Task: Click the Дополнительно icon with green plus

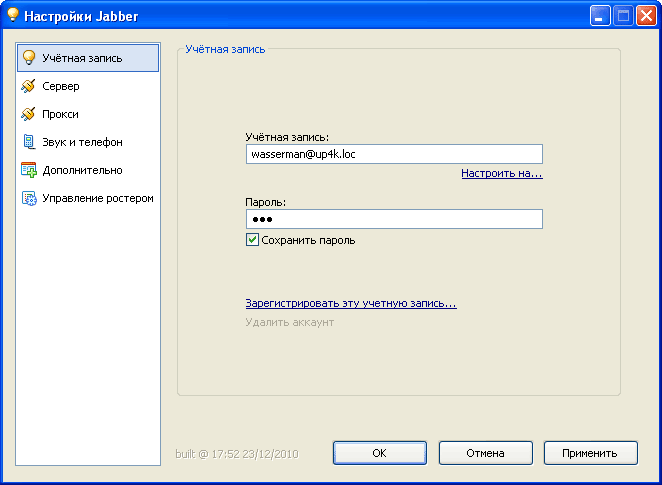Action: [29, 170]
